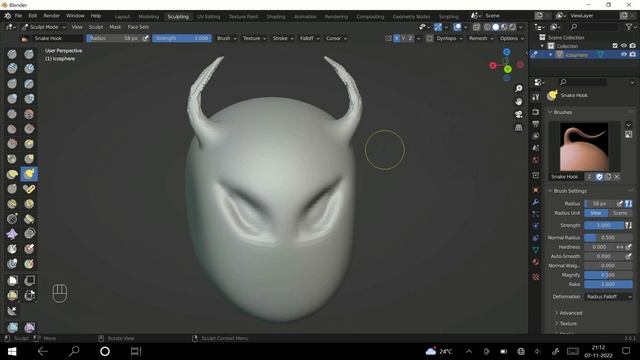Toggle Z axis symmetry
Viewport: 640px width, 360px height.
[x=411, y=38]
